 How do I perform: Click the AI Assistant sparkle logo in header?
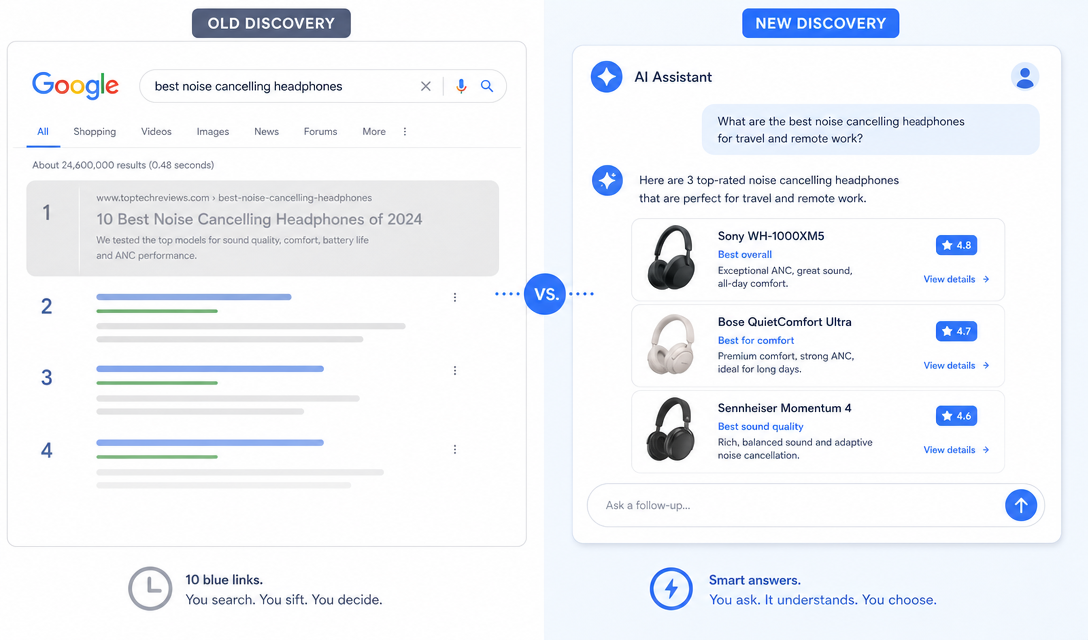pyautogui.click(x=606, y=76)
